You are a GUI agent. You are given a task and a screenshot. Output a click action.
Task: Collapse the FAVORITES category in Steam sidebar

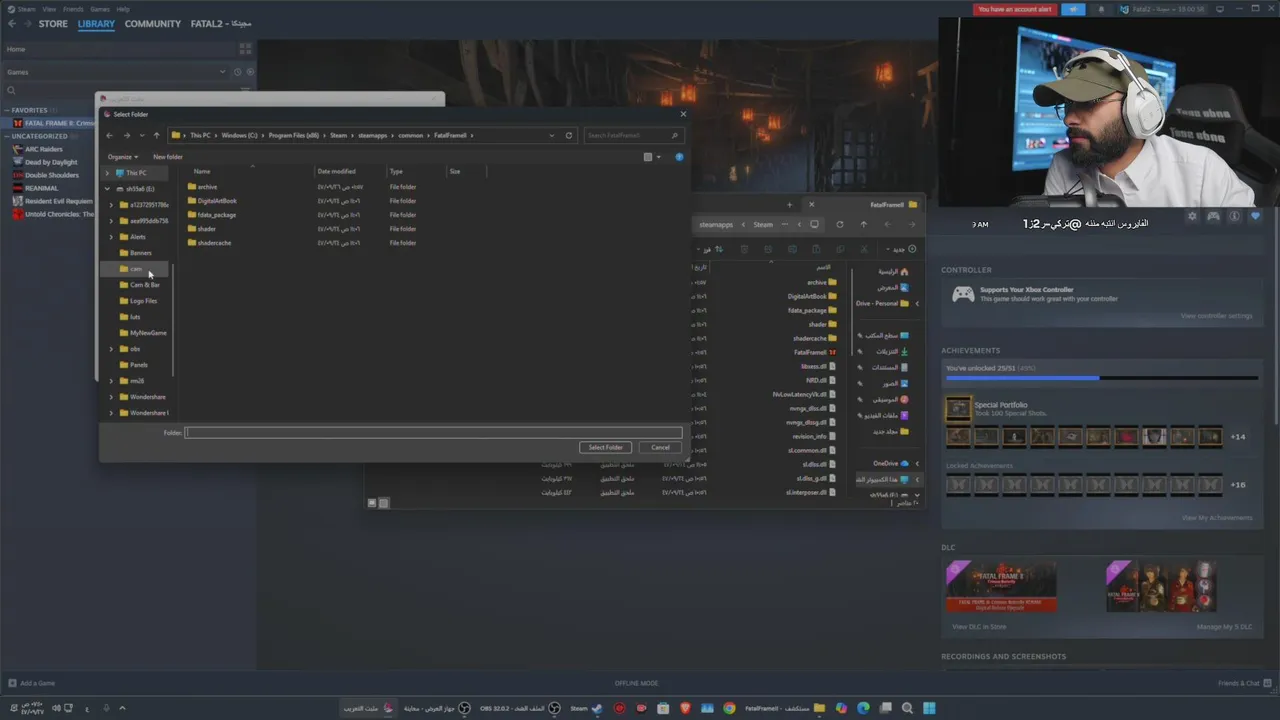[8, 110]
